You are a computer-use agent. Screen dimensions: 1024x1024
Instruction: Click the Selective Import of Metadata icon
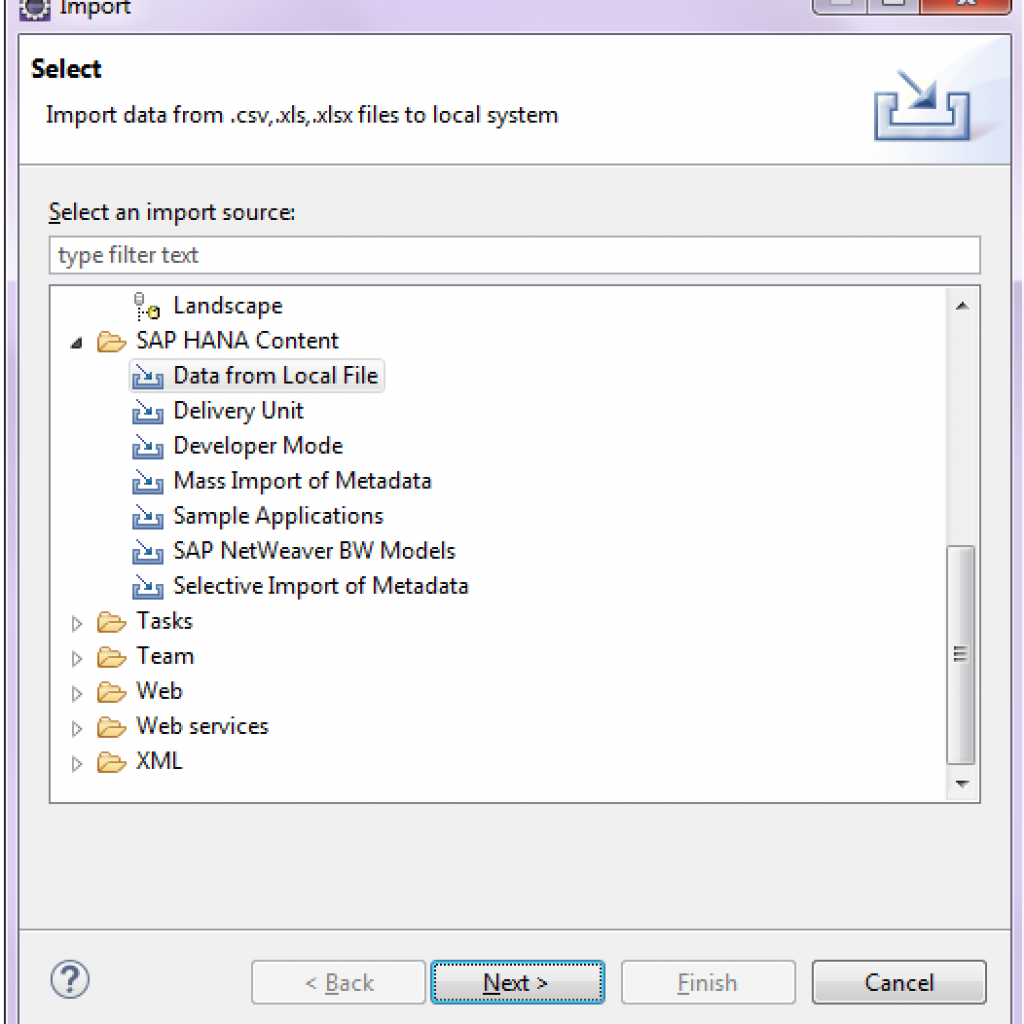click(148, 586)
